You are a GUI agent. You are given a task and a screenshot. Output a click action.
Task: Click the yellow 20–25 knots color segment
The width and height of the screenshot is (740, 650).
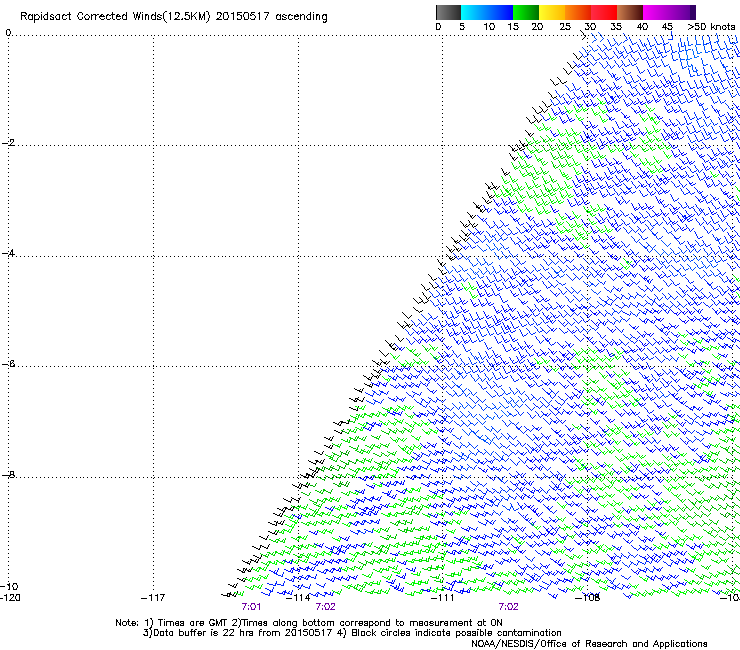pyautogui.click(x=552, y=12)
